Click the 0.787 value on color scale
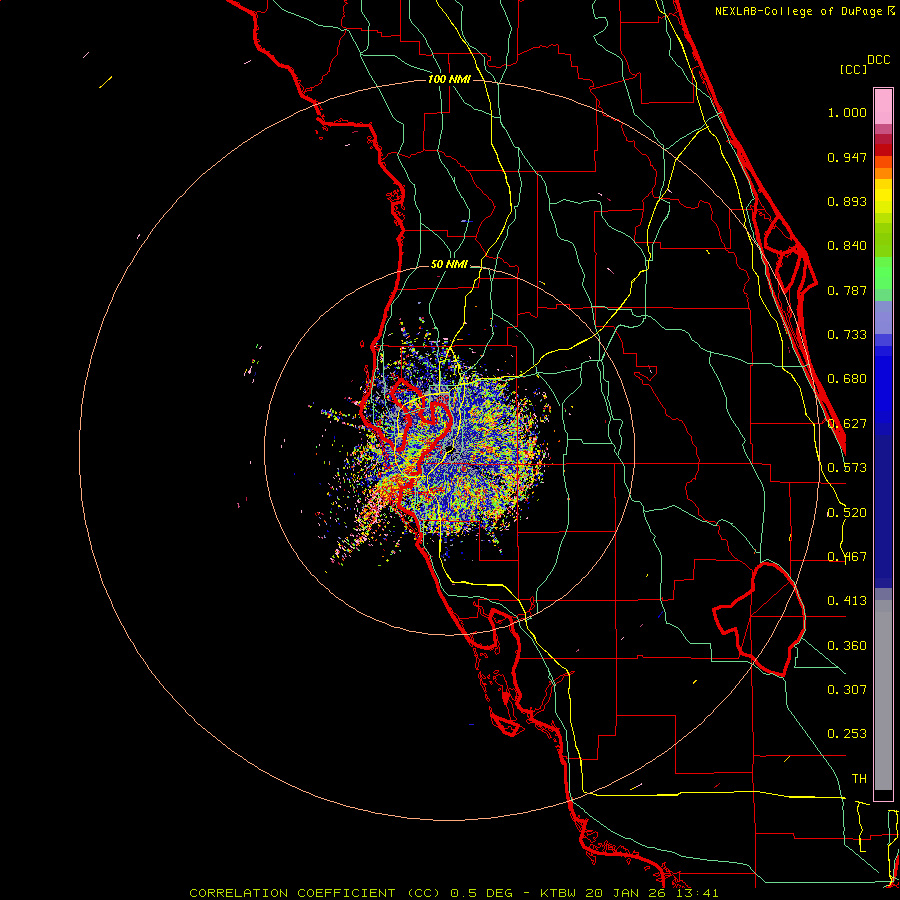The width and height of the screenshot is (900, 900). click(x=847, y=290)
